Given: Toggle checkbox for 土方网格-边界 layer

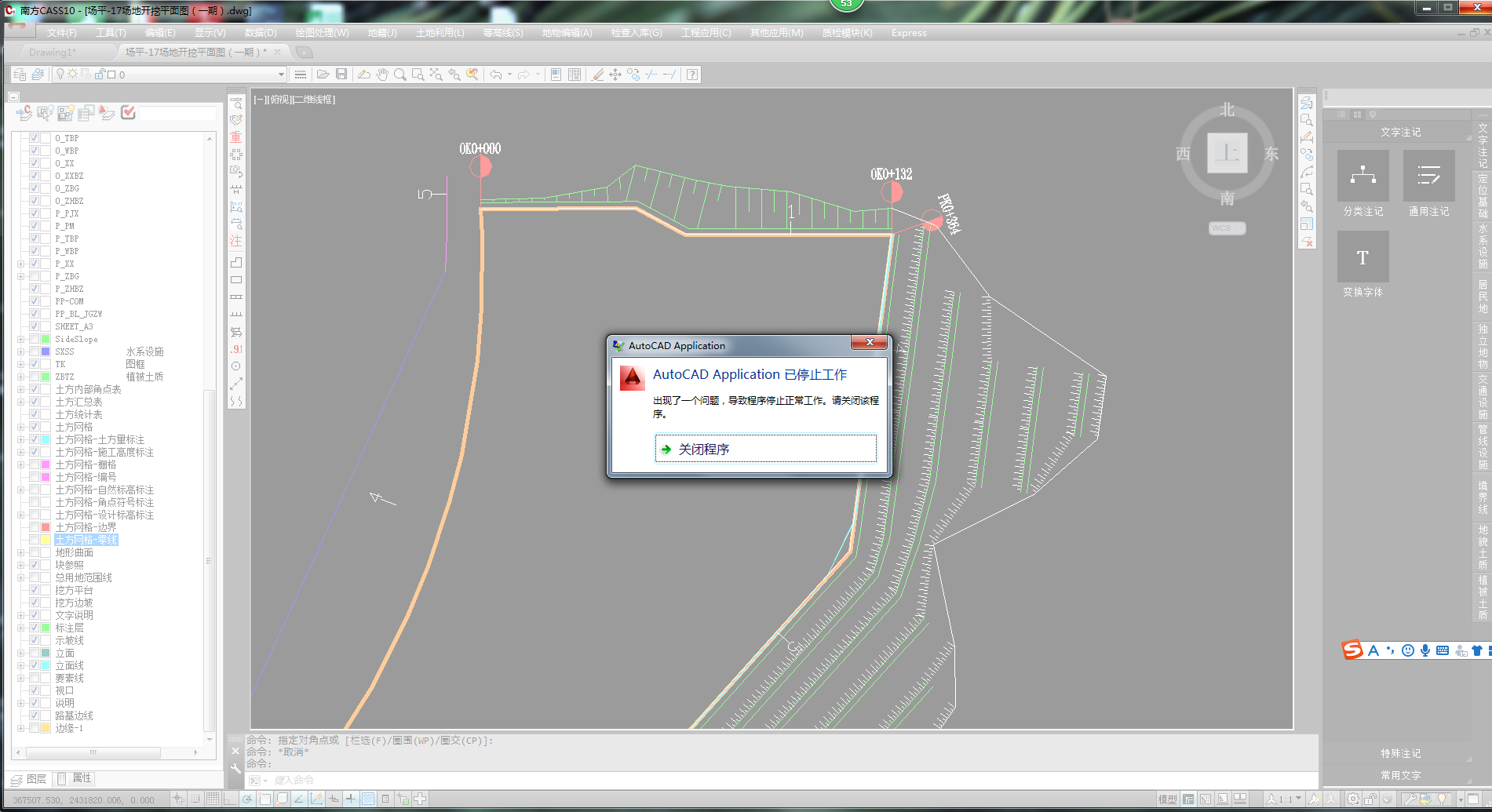Looking at the screenshot, I should pos(34,527).
